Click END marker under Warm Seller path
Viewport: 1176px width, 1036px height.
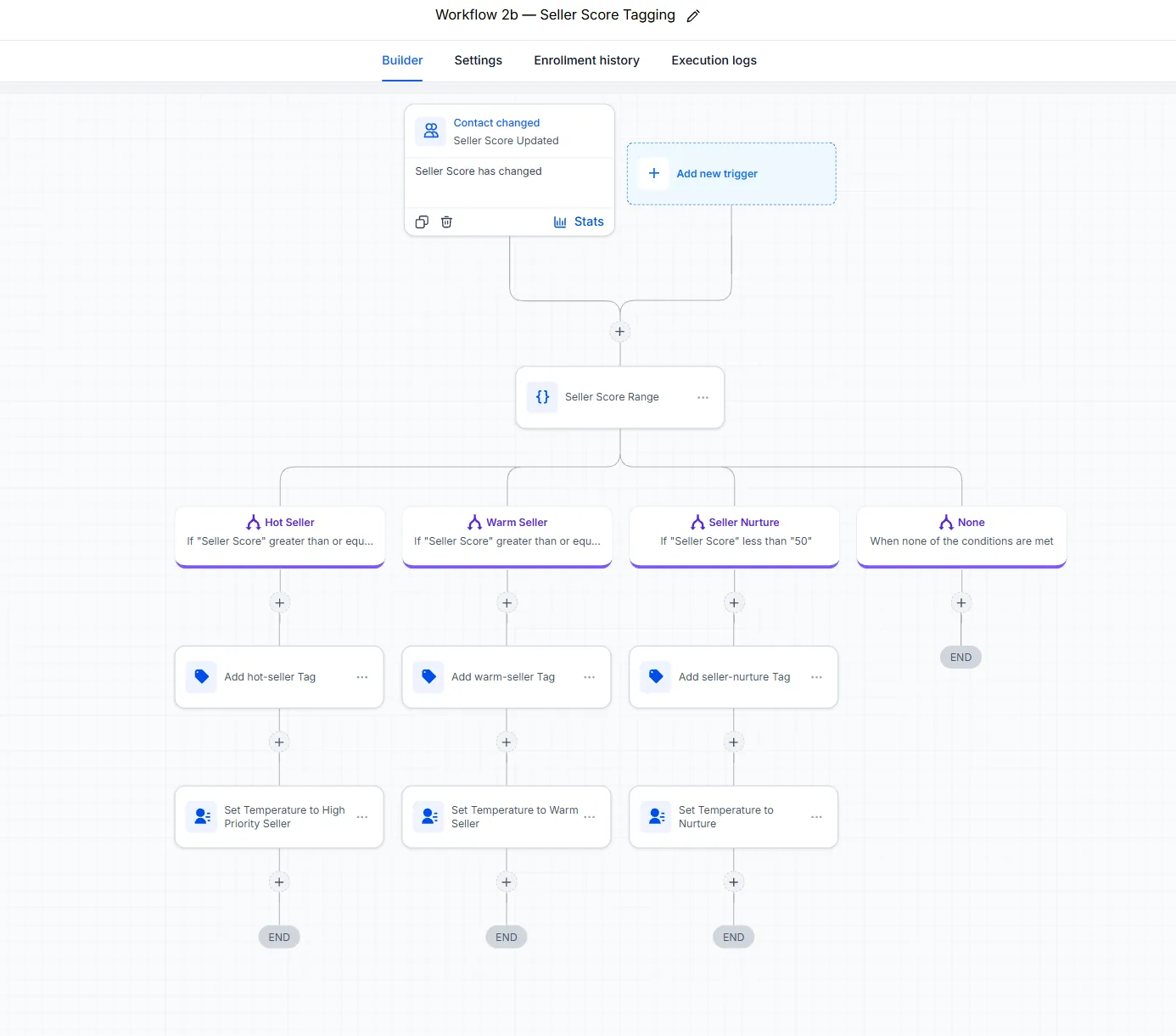pos(507,938)
